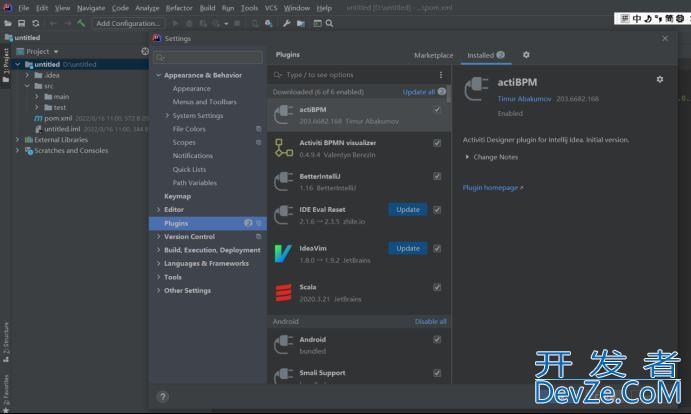Open the actiBPM detail gear menu
Screen dimensions: 691x414
pyautogui.click(x=660, y=79)
